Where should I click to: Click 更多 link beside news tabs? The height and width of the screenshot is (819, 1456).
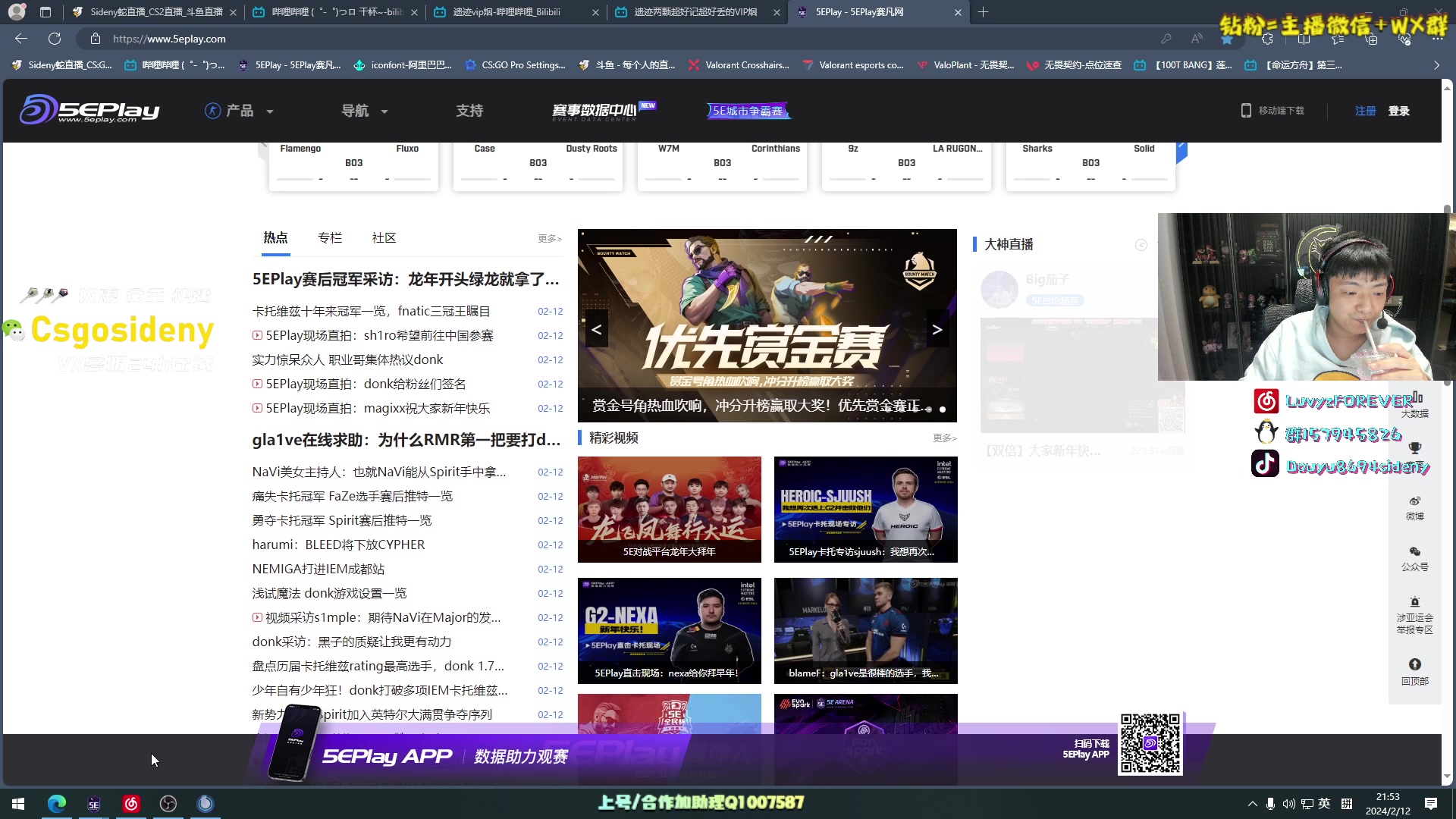(x=550, y=238)
